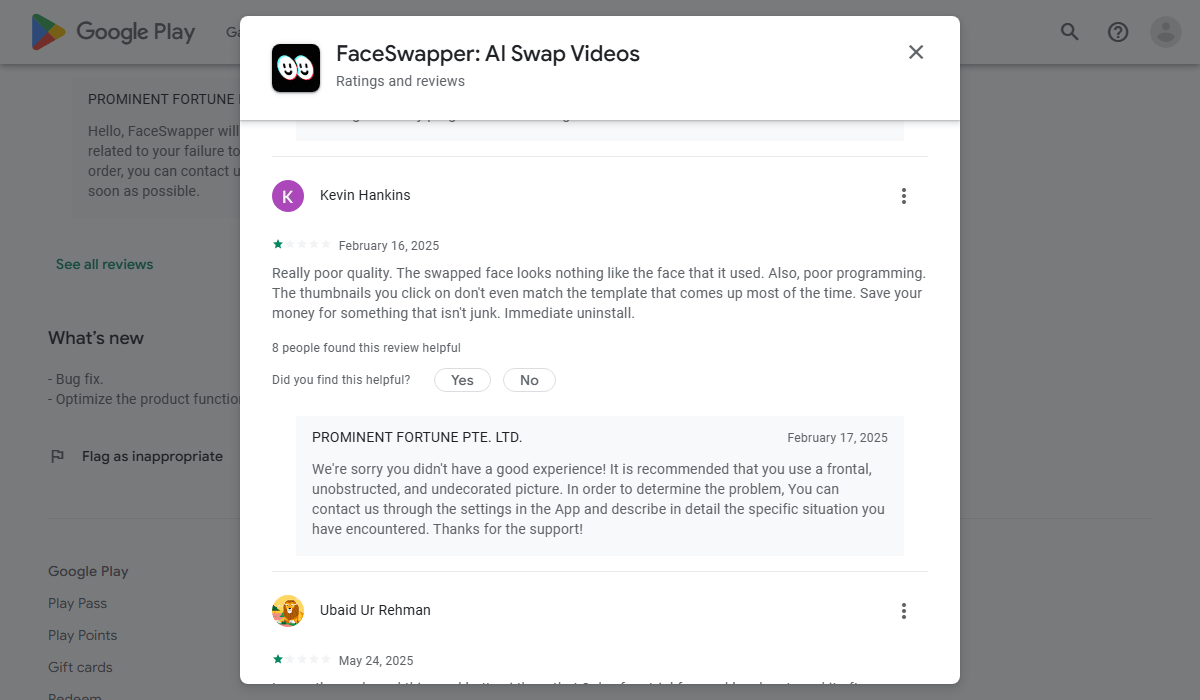
Task: Click the February 17, 2025 reply date
Action: pos(837,438)
